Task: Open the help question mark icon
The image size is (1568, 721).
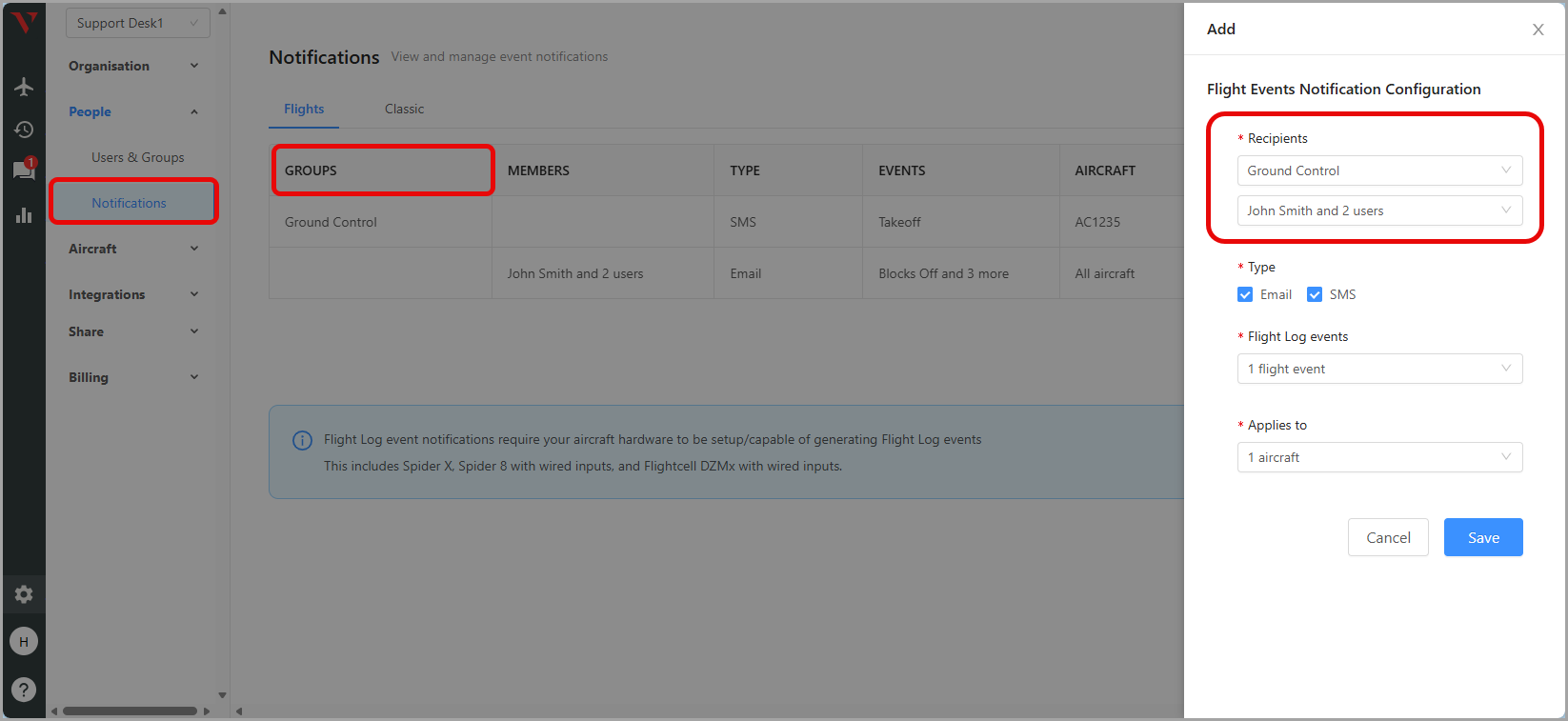Action: (24, 689)
